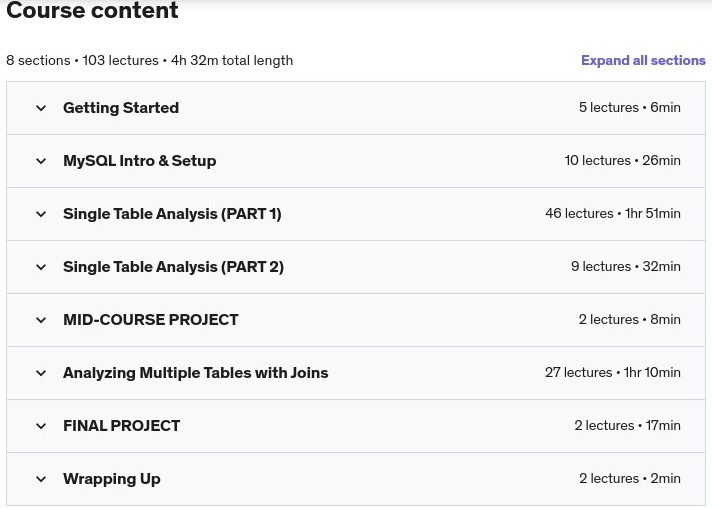Image resolution: width=712 pixels, height=508 pixels.
Task: Click the 46 lectures 1hr 51min label
Action: tap(613, 213)
